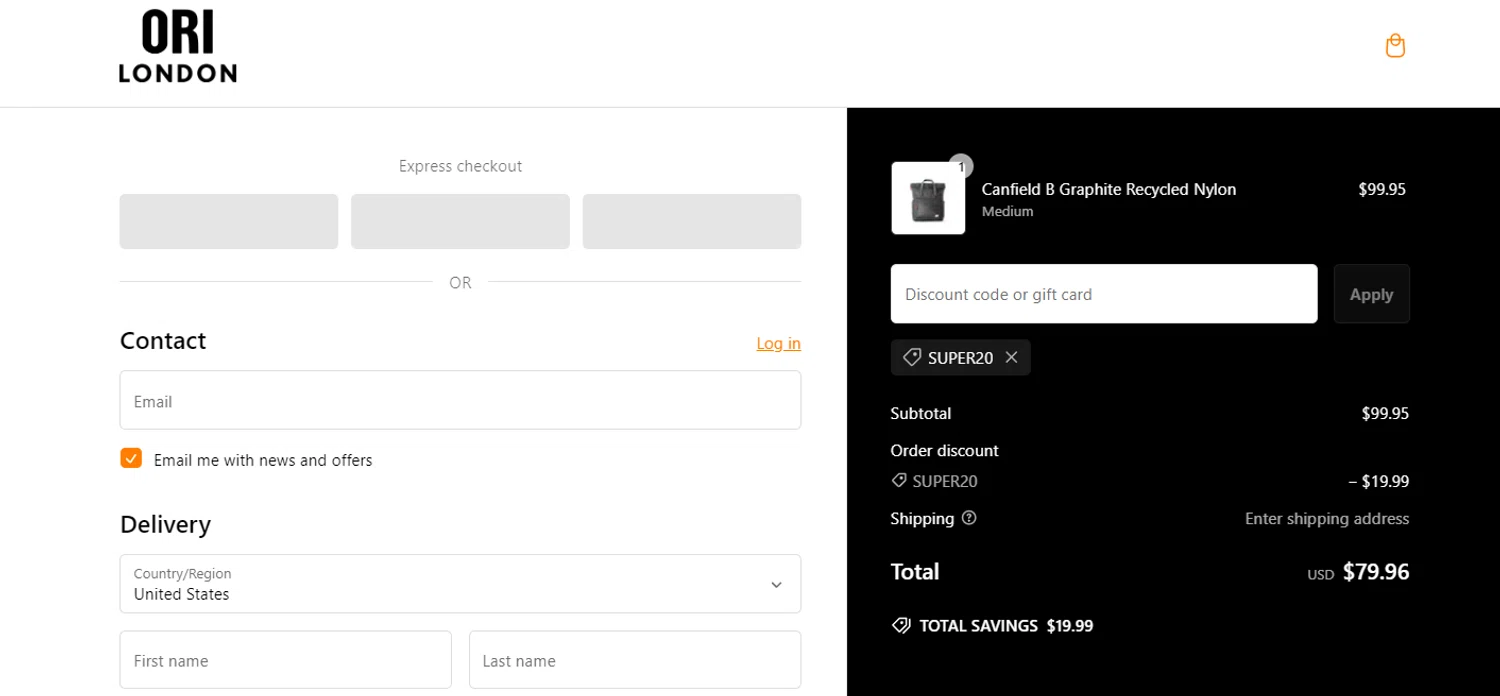Click the Log in link
The height and width of the screenshot is (696, 1500).
(778, 343)
